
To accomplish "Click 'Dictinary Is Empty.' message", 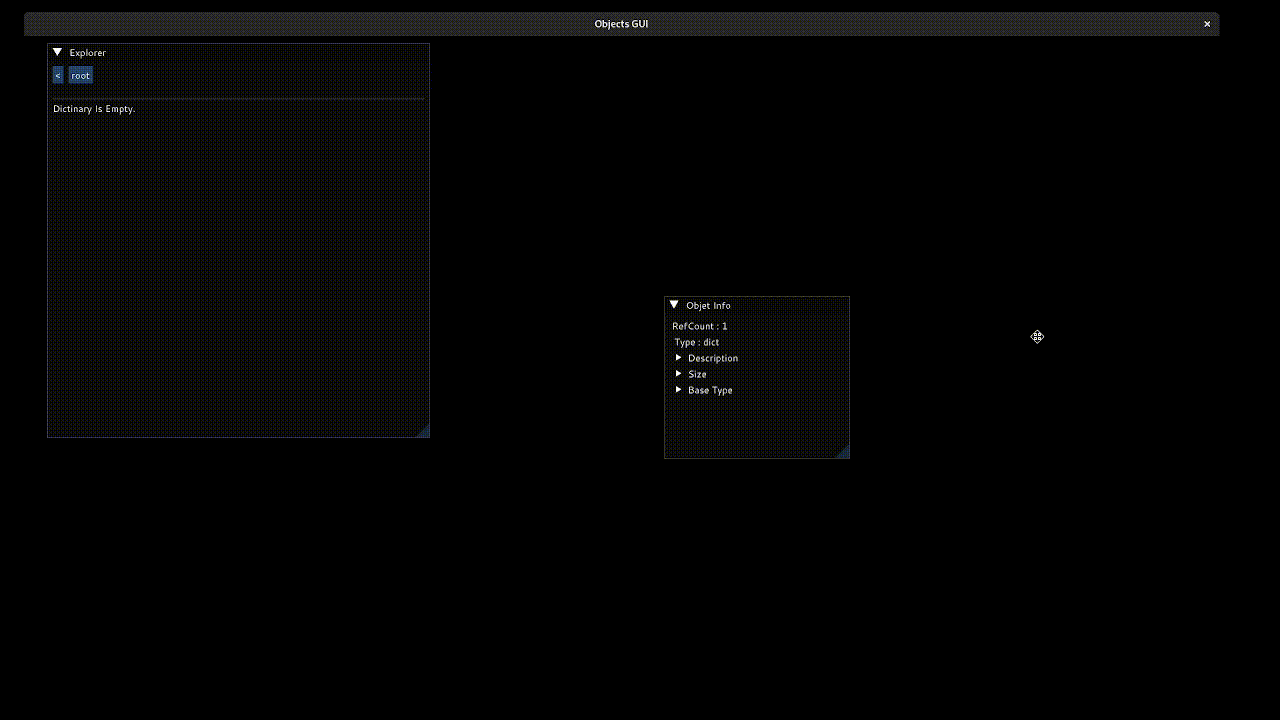I will (94, 108).
